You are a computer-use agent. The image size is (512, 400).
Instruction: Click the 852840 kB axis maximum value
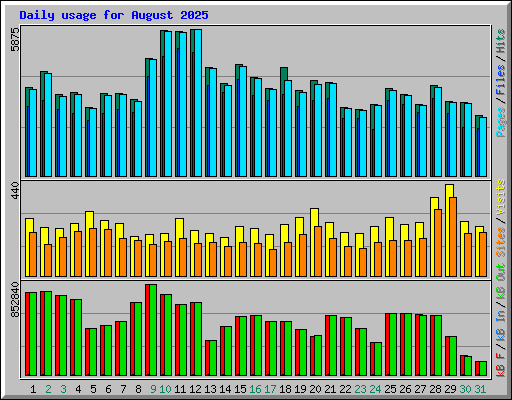point(15,300)
